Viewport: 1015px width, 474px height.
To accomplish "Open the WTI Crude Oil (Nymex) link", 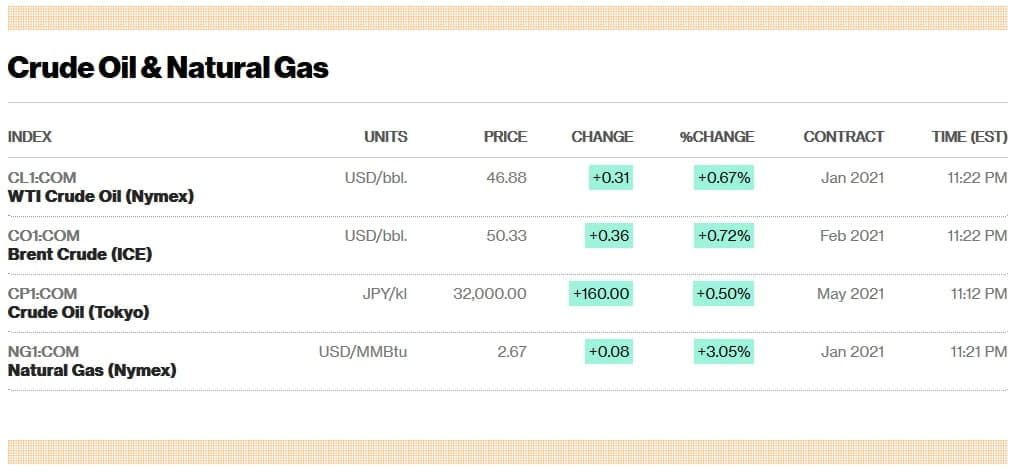I will [101, 196].
